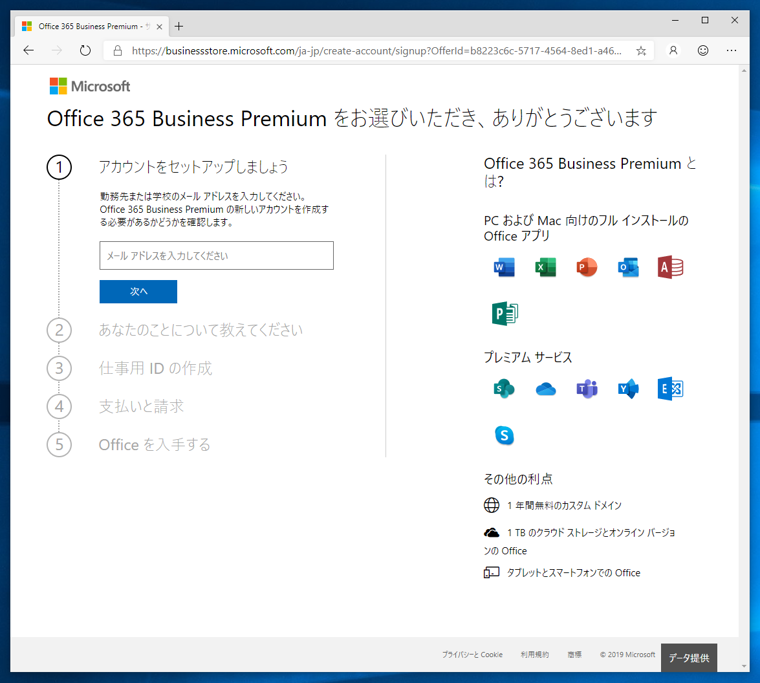Image resolution: width=760 pixels, height=683 pixels.
Task: Click the text タブレットとスマートフォンでの Office
Action: pos(573,573)
